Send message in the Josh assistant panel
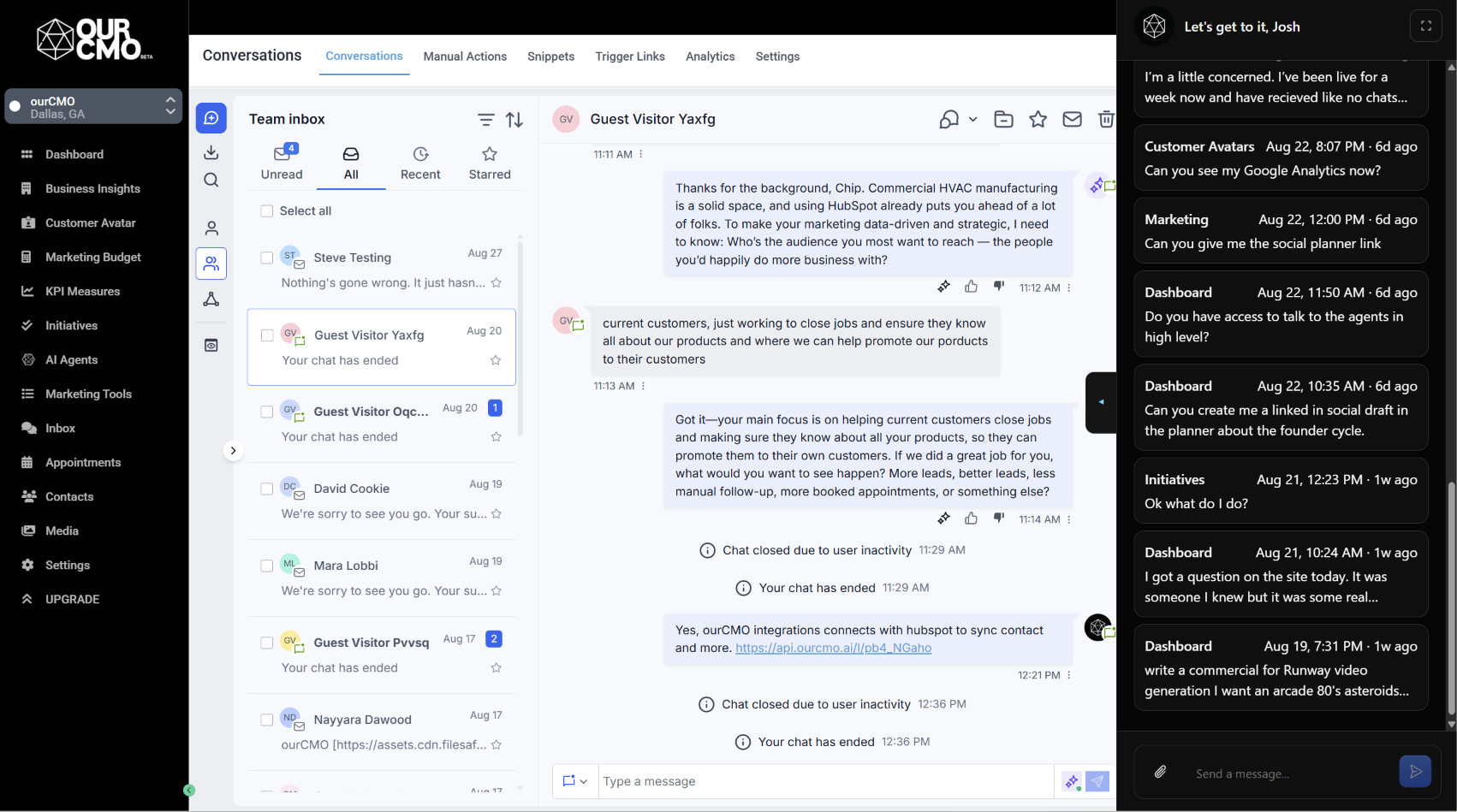 [1415, 771]
